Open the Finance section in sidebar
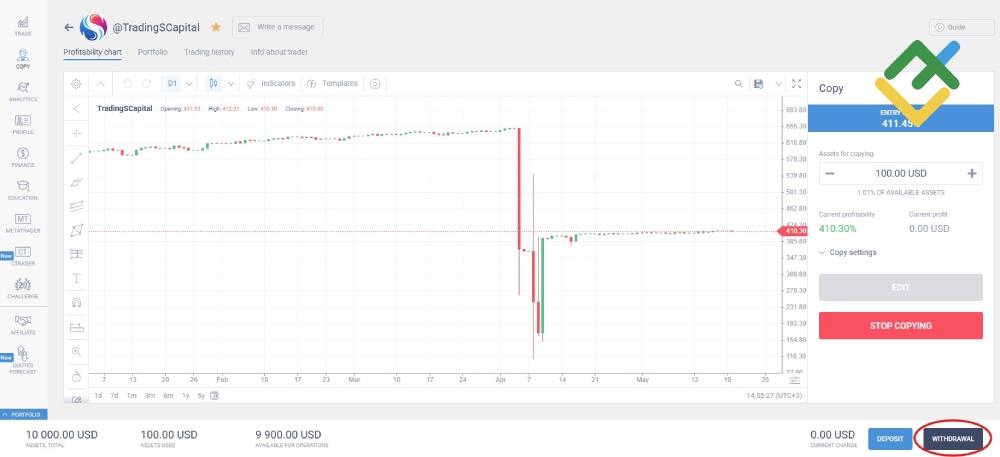Image resolution: width=1000 pixels, height=457 pixels. pos(23,157)
